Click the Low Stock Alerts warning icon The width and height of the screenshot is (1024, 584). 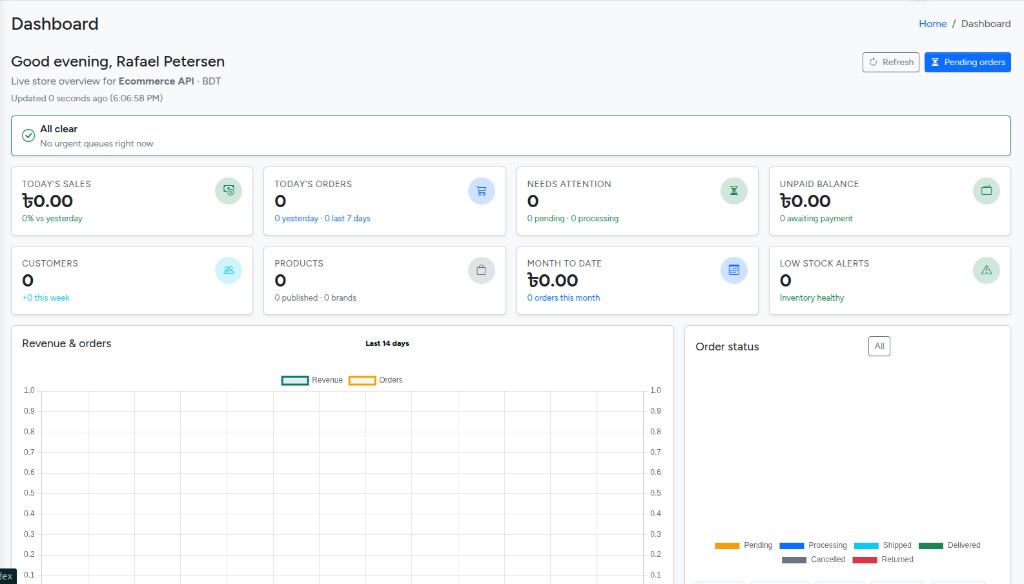click(986, 270)
